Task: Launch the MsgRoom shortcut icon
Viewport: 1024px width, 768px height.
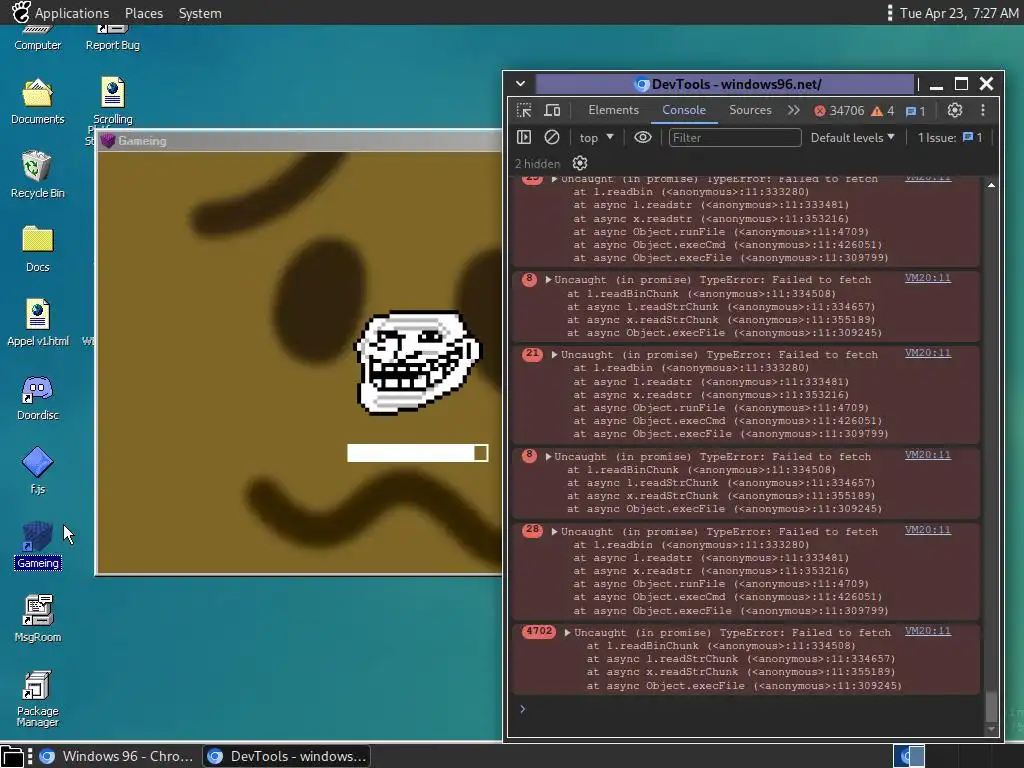Action: click(x=37, y=618)
